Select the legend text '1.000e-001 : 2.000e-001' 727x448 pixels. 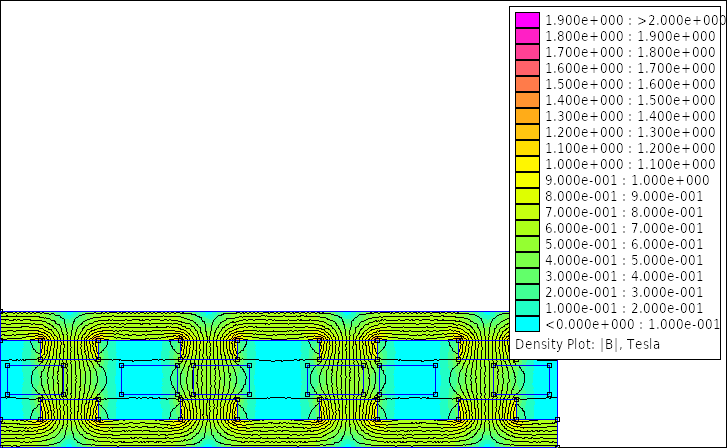(624, 308)
